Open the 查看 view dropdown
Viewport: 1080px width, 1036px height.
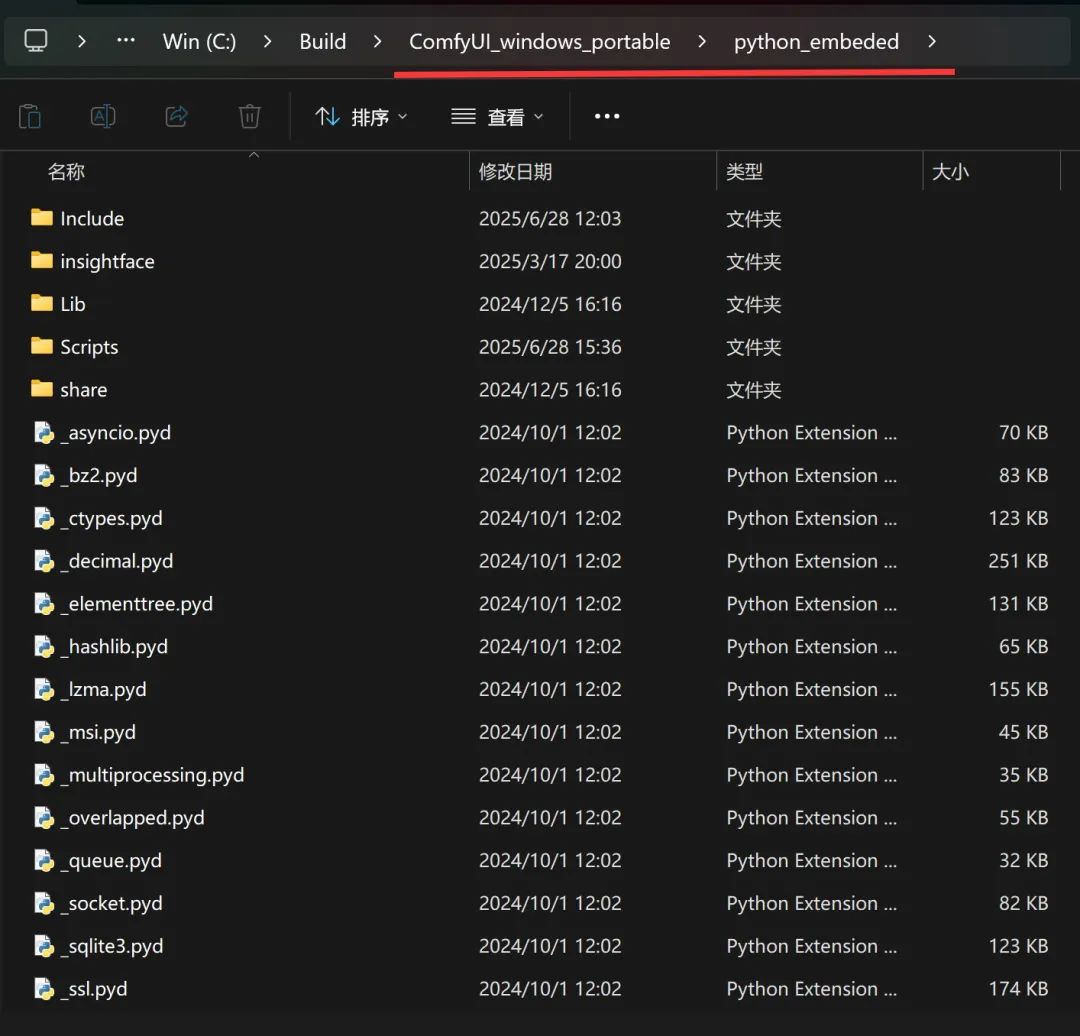(x=498, y=117)
